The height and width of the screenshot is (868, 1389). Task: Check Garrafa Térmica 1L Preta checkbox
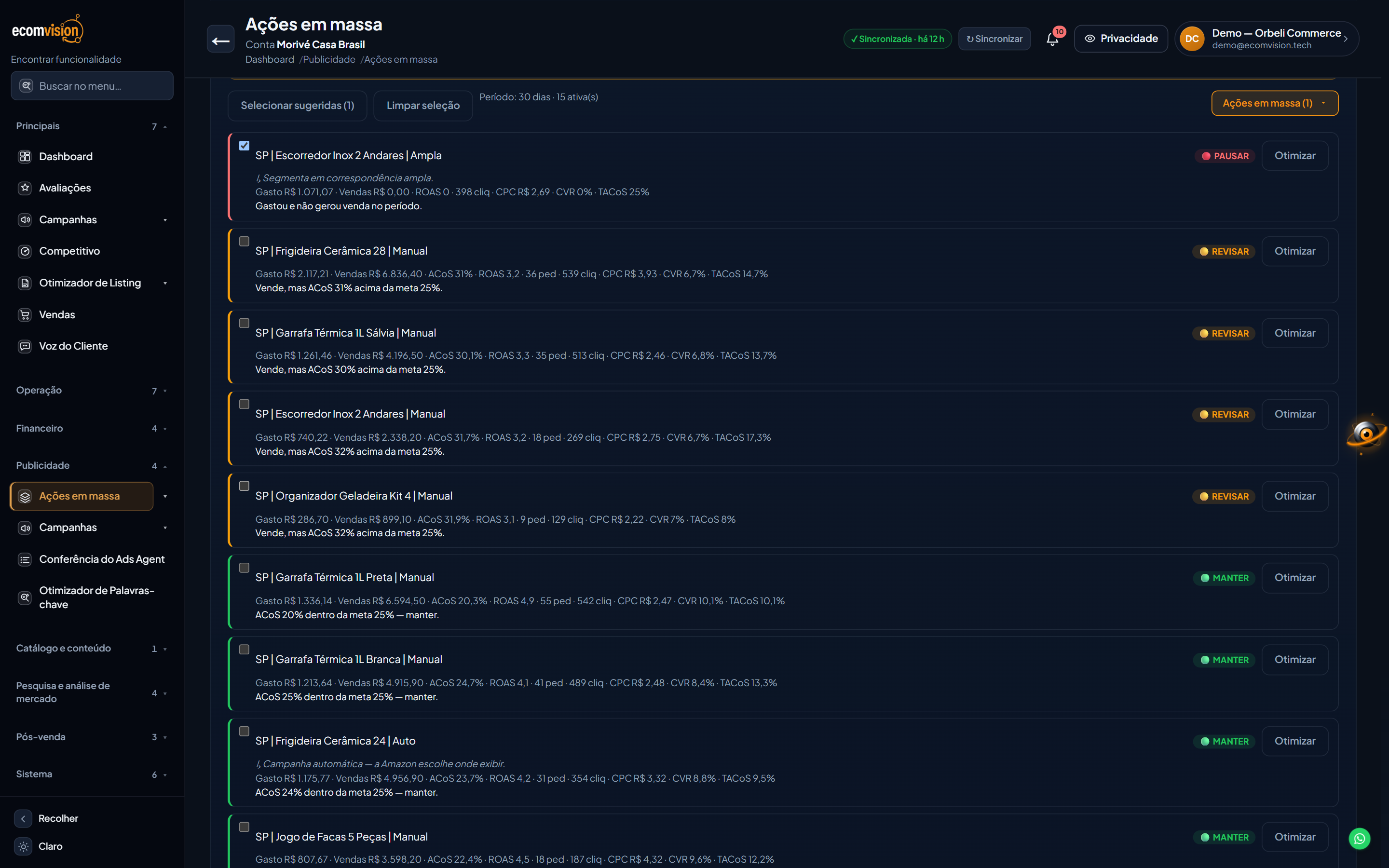(244, 568)
